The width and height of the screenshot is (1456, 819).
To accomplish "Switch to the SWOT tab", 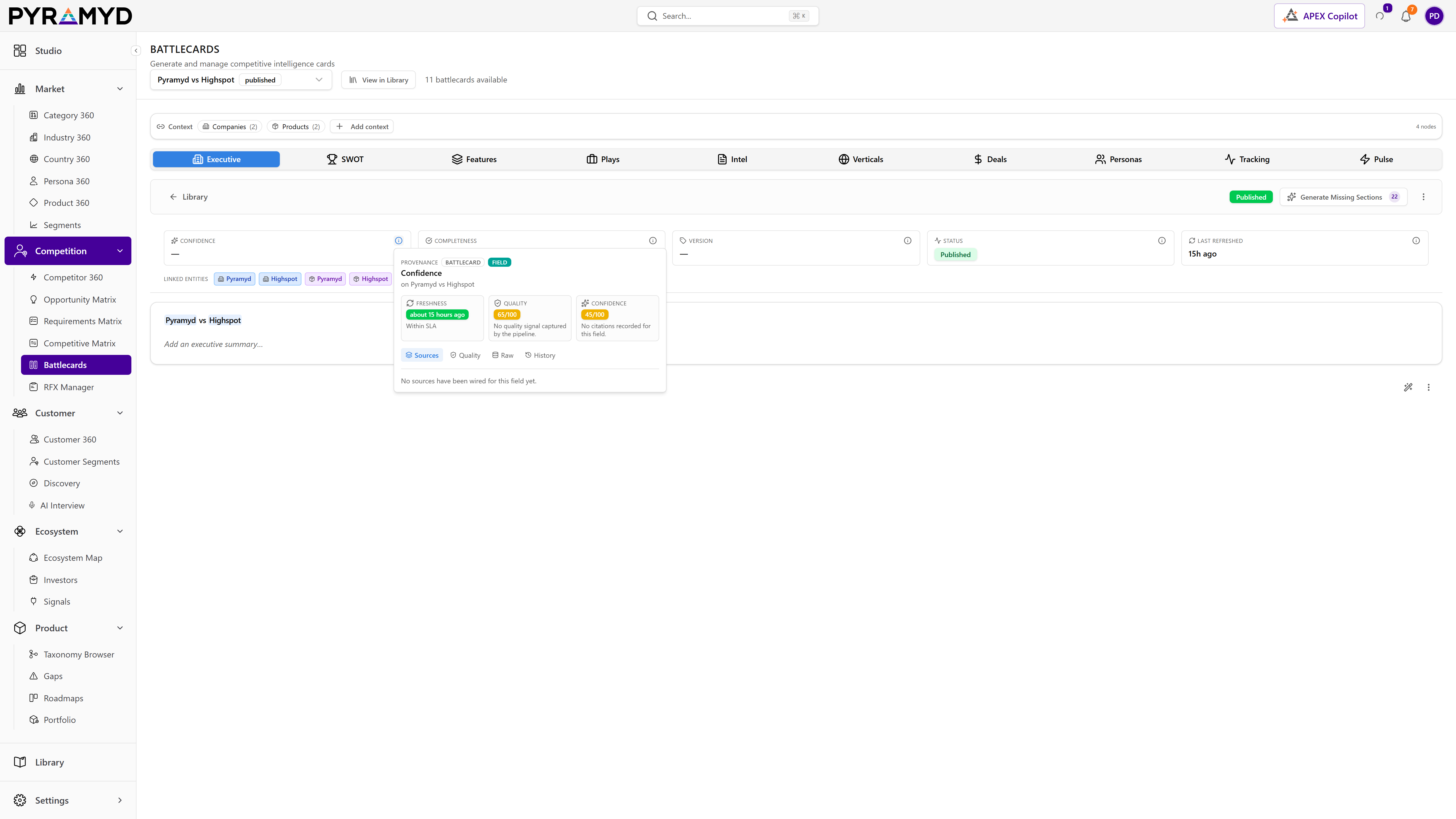I will [345, 159].
